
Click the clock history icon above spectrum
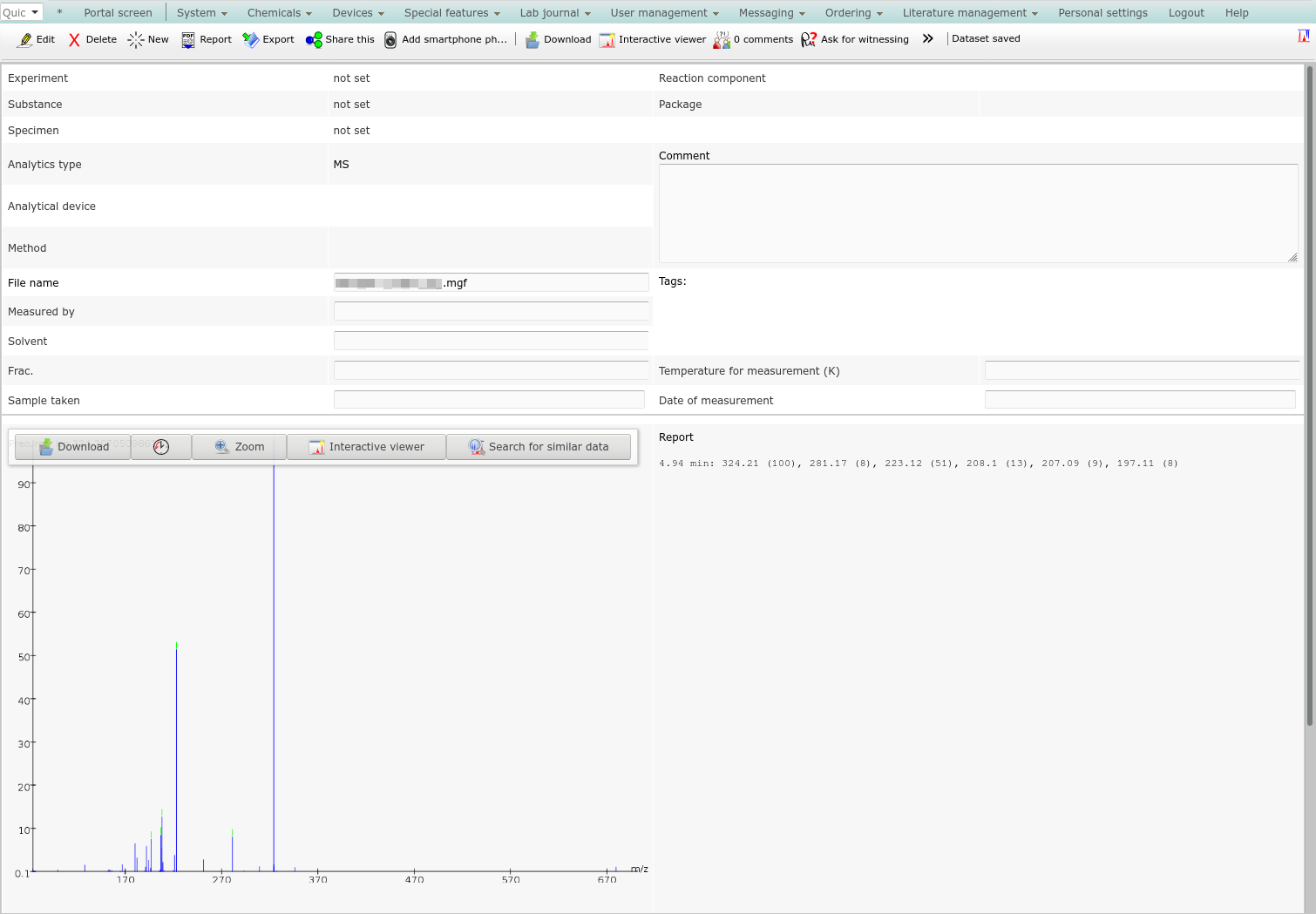pyautogui.click(x=161, y=447)
